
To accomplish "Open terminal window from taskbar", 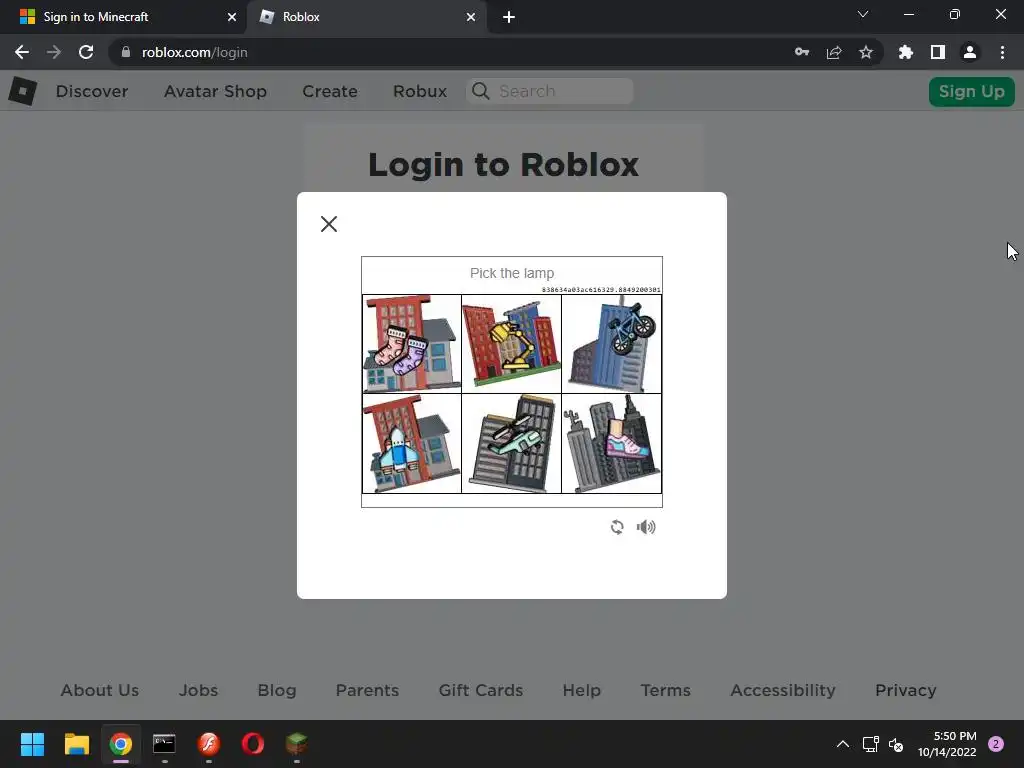I will click(x=165, y=744).
